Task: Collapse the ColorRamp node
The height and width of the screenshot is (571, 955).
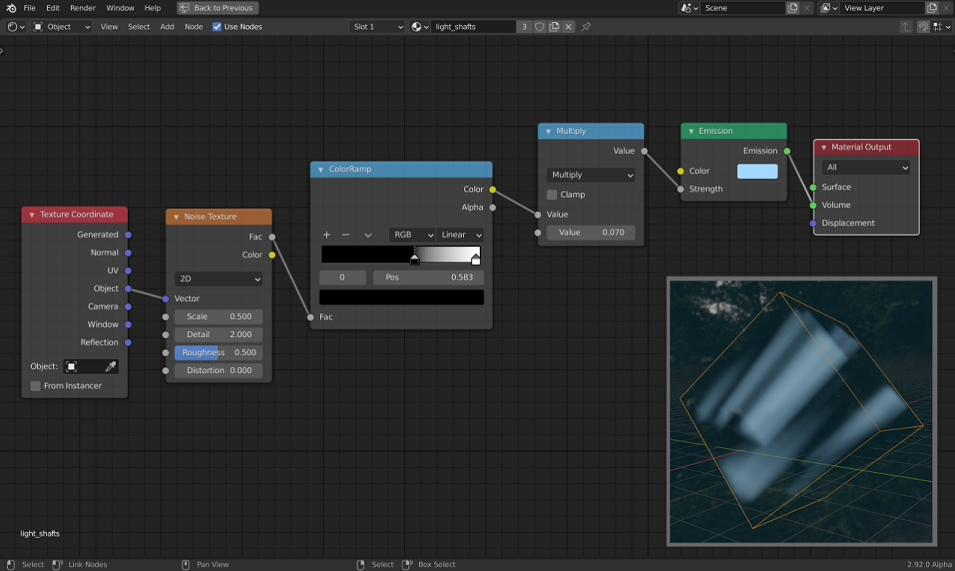Action: (320, 170)
